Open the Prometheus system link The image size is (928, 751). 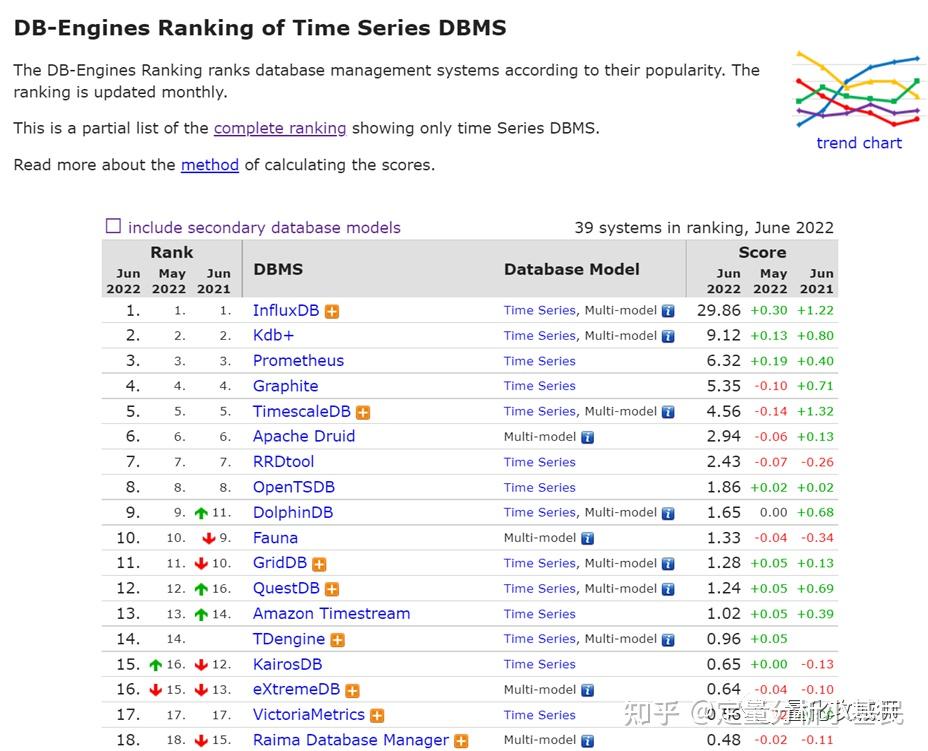click(298, 361)
